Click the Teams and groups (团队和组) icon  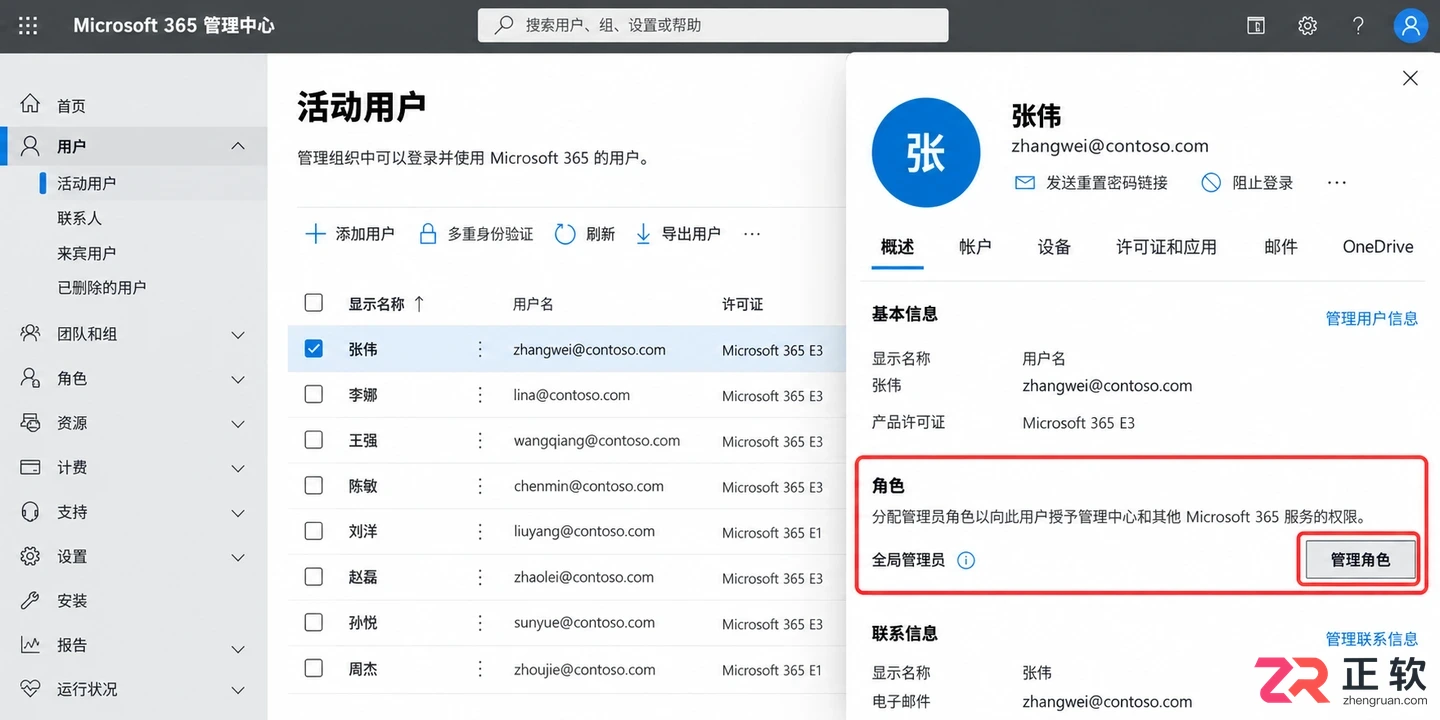point(30,333)
